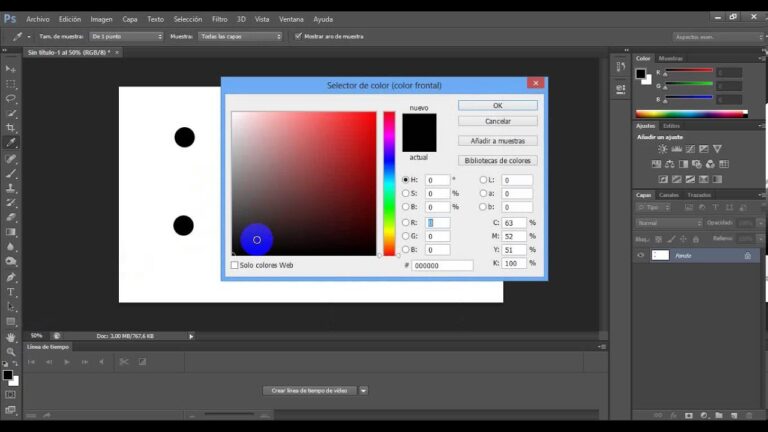Select the Move tool
The width and height of the screenshot is (768, 432).
(x=10, y=69)
